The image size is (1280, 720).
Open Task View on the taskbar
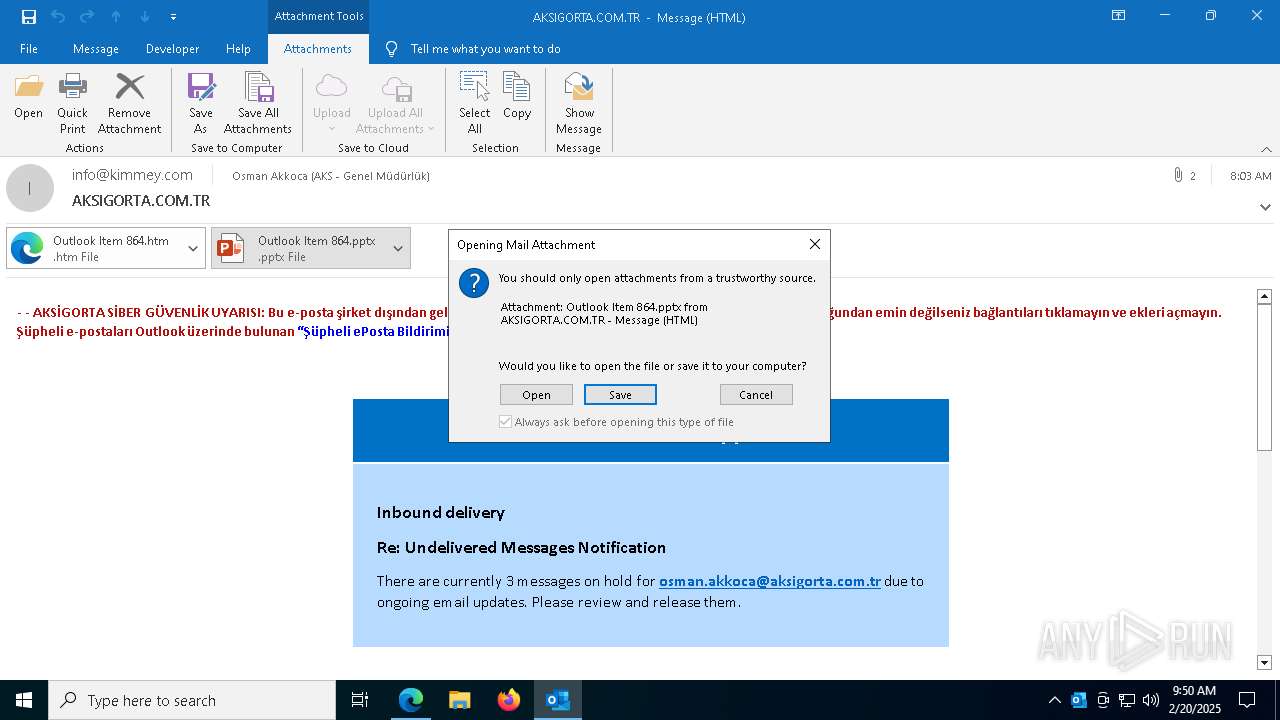360,700
